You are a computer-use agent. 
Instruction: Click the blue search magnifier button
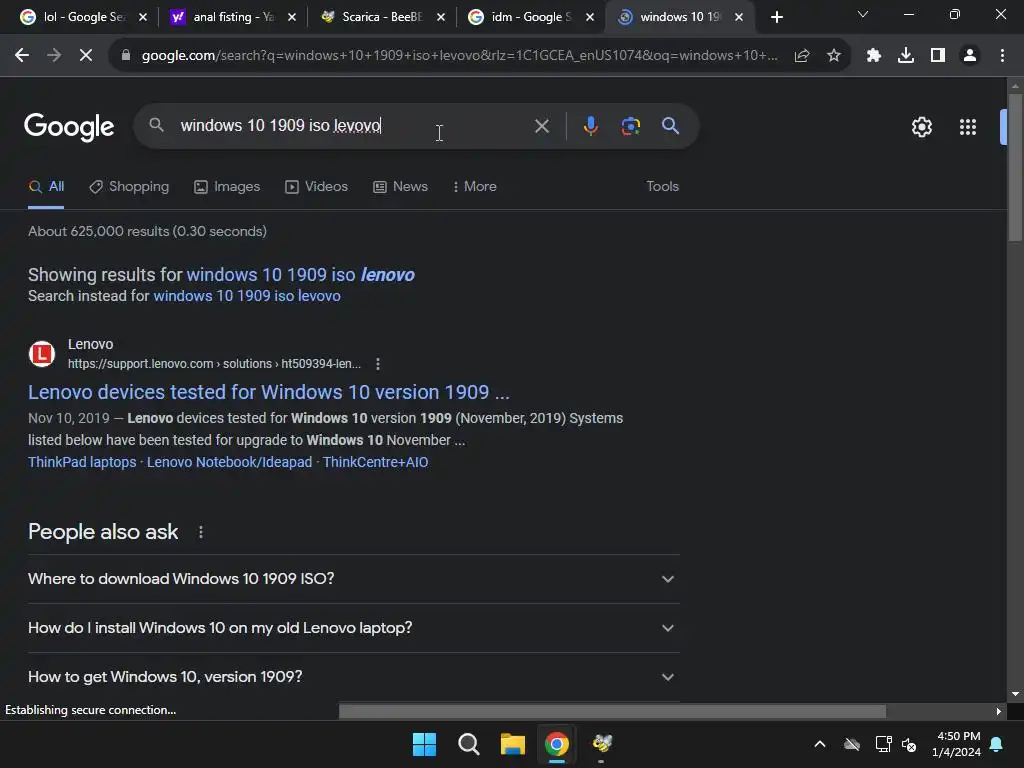pos(671,126)
